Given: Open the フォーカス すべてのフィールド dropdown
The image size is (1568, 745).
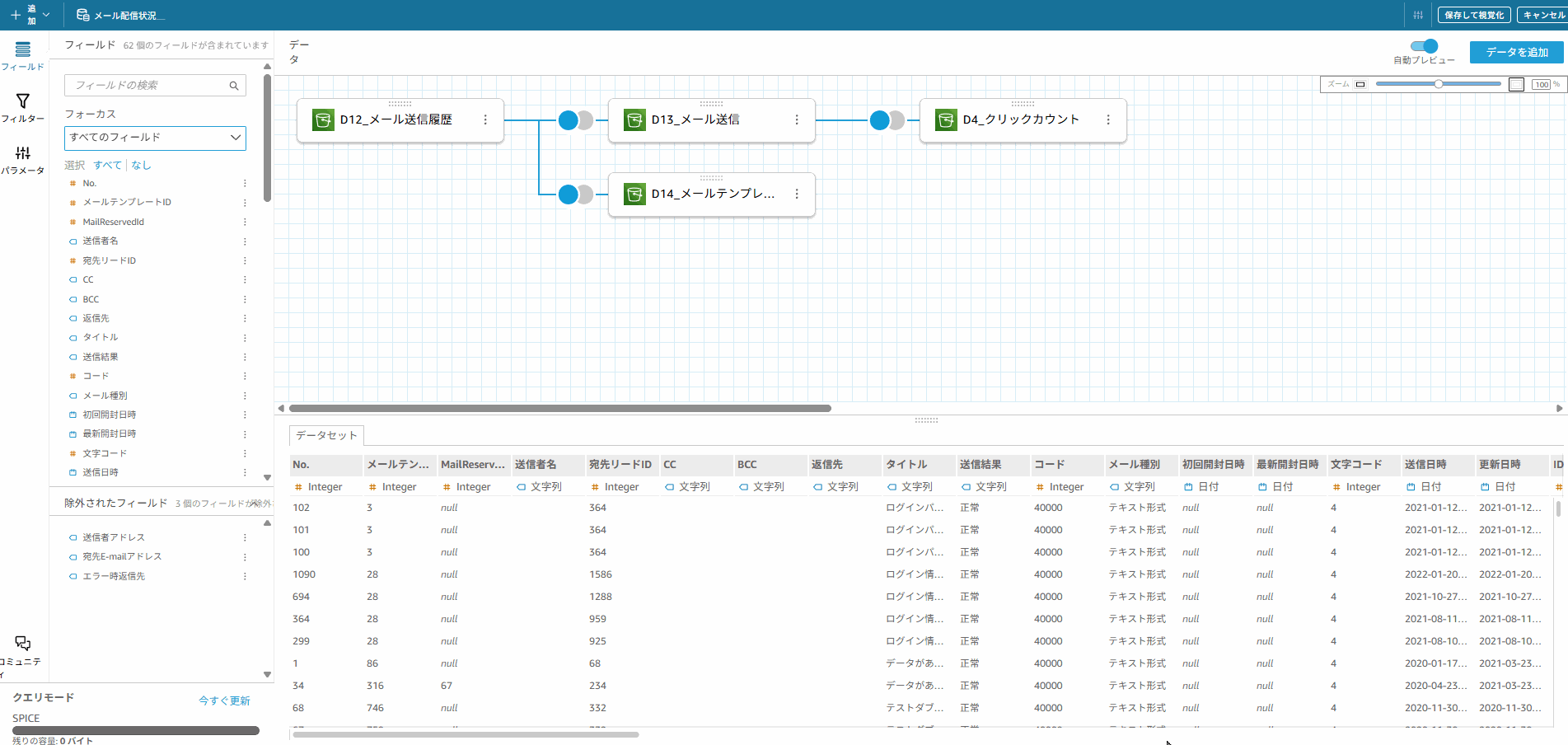Looking at the screenshot, I should click(155, 138).
